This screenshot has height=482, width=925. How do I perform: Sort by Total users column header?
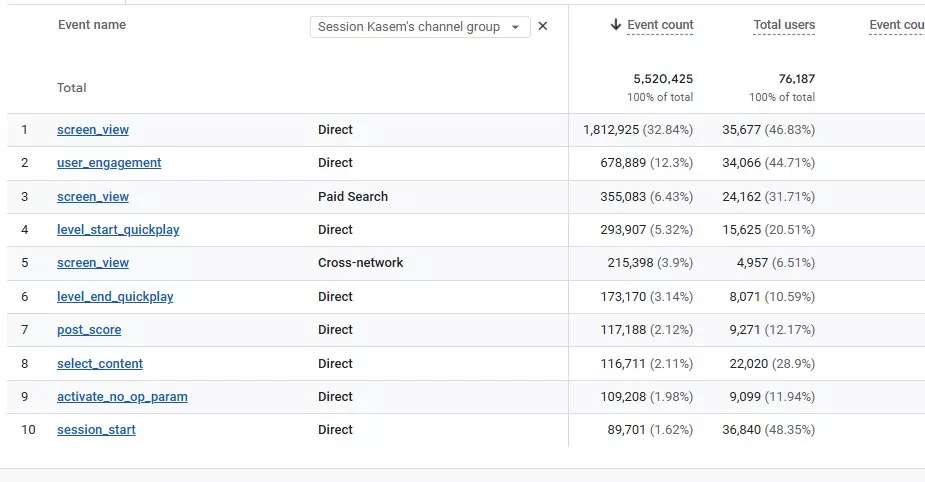click(x=784, y=25)
